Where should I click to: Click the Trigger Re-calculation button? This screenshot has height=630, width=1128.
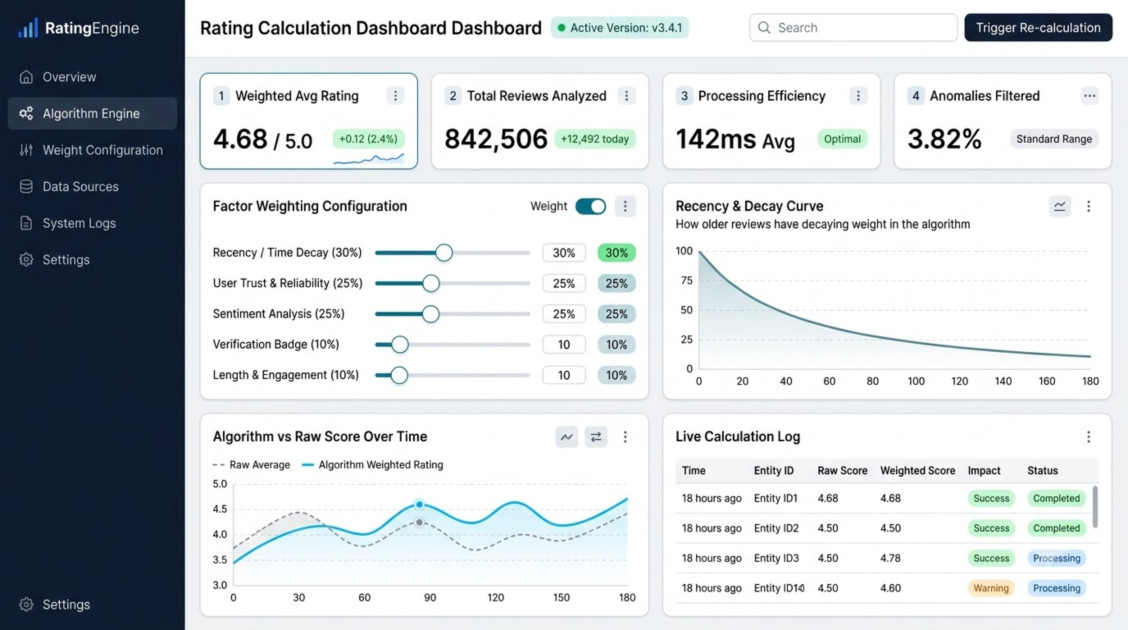pyautogui.click(x=1038, y=27)
